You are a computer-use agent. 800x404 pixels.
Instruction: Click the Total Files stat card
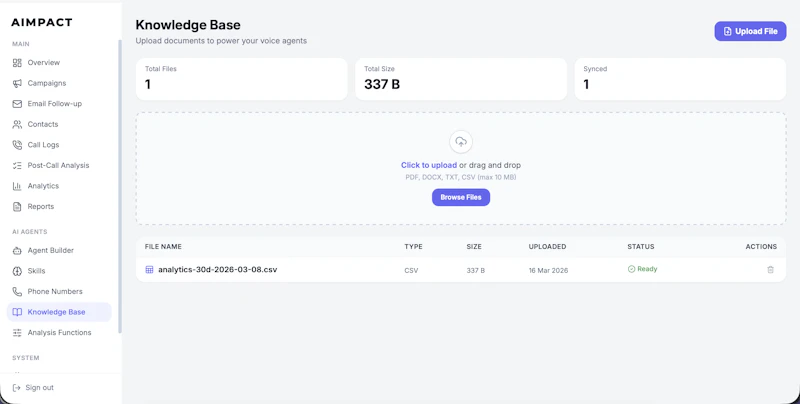pos(241,79)
